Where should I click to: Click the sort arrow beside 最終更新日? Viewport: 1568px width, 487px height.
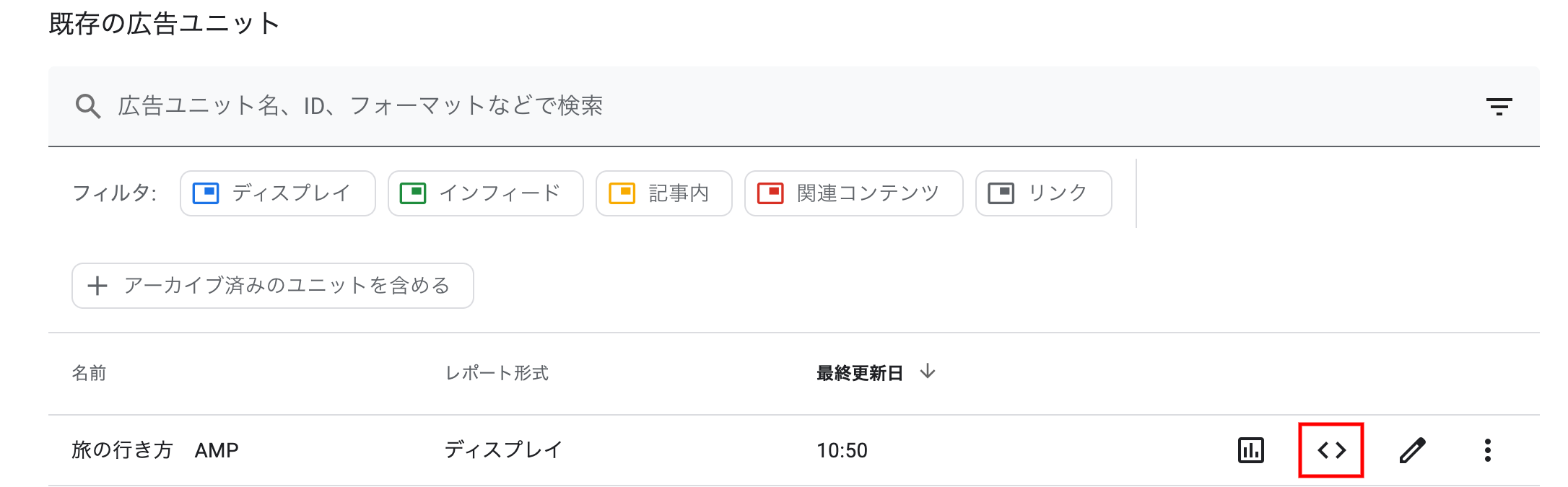click(x=928, y=372)
